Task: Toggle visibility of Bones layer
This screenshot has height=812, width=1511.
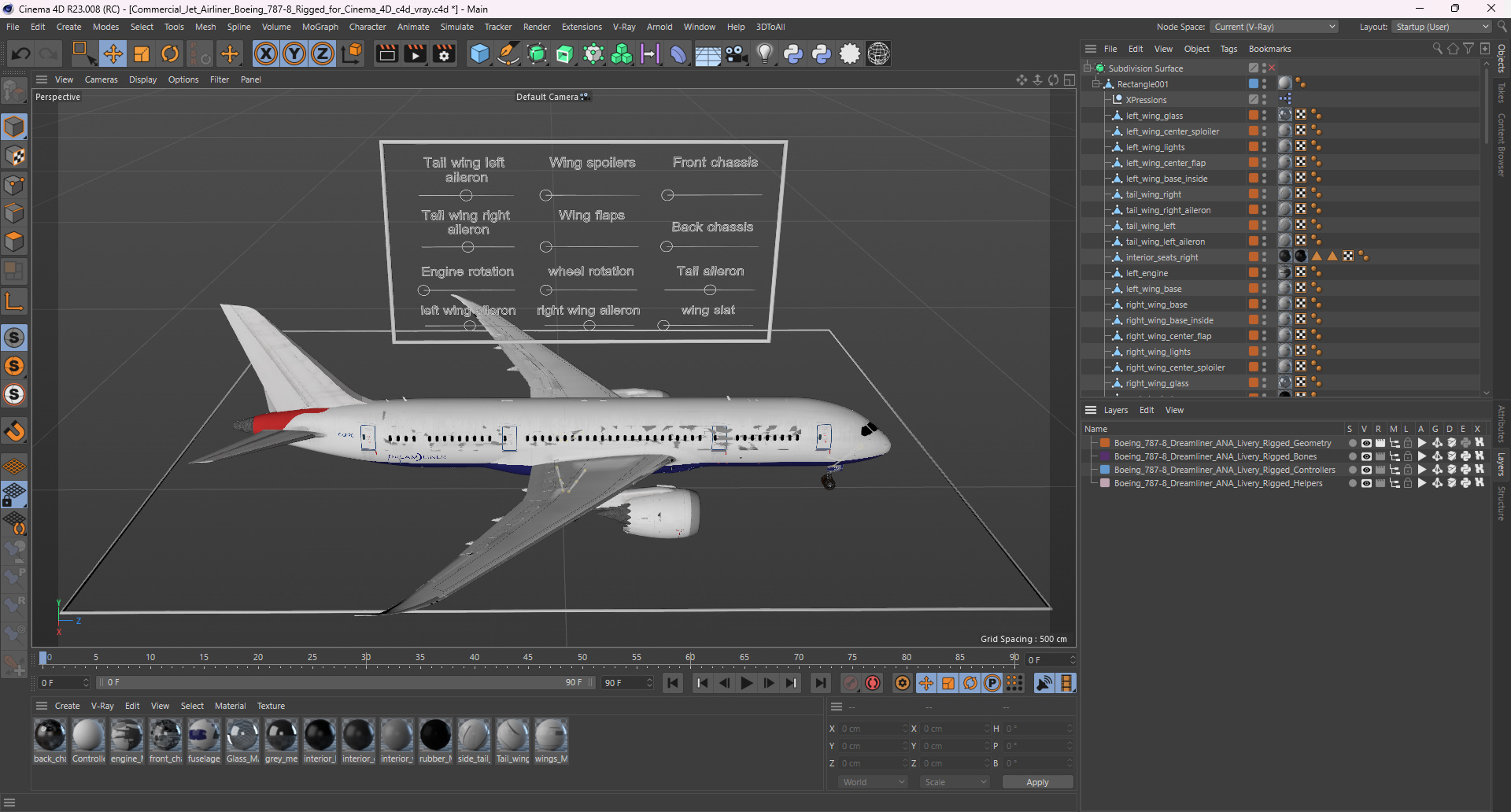Action: click(1366, 456)
